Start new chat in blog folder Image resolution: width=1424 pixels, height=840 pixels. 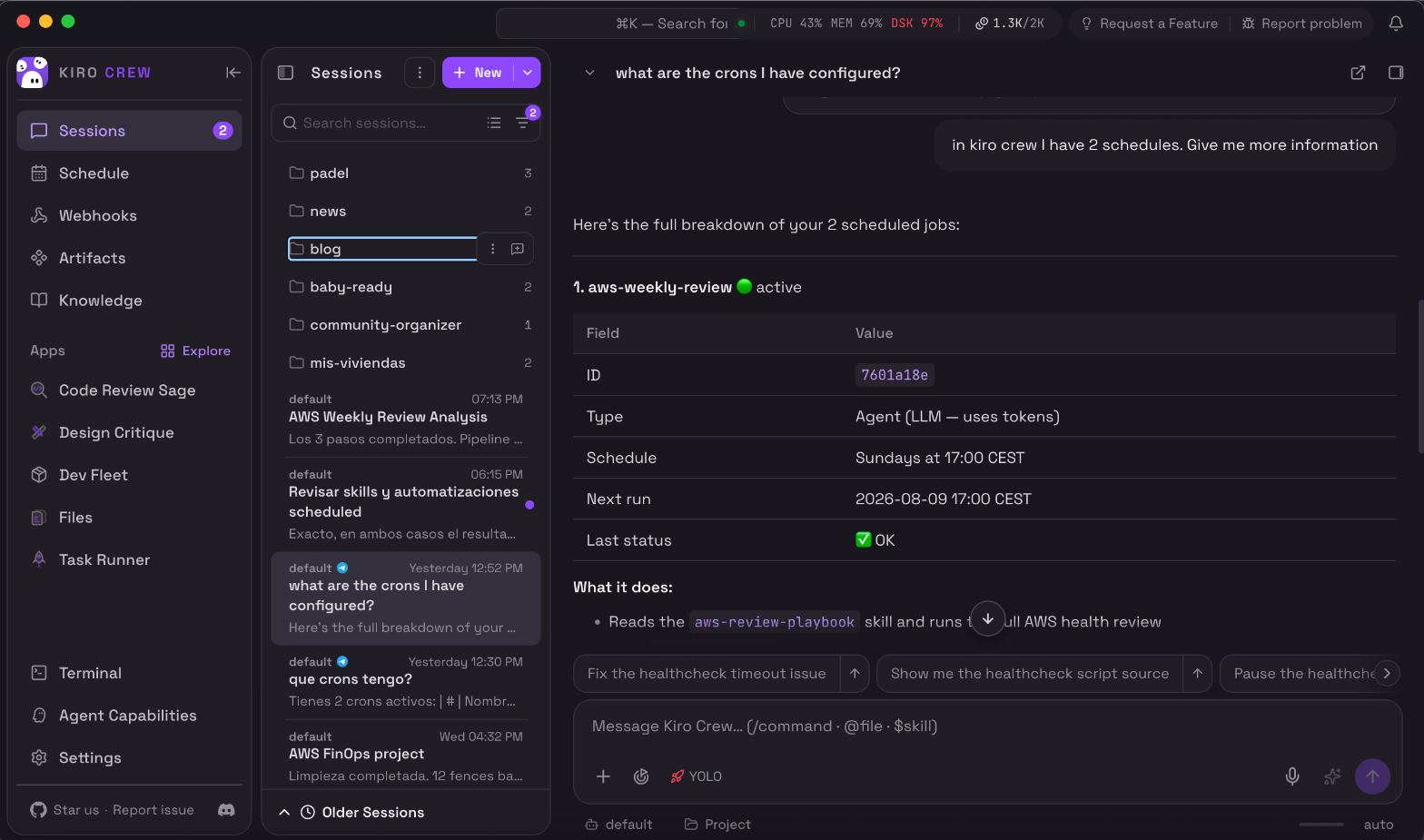(518, 249)
